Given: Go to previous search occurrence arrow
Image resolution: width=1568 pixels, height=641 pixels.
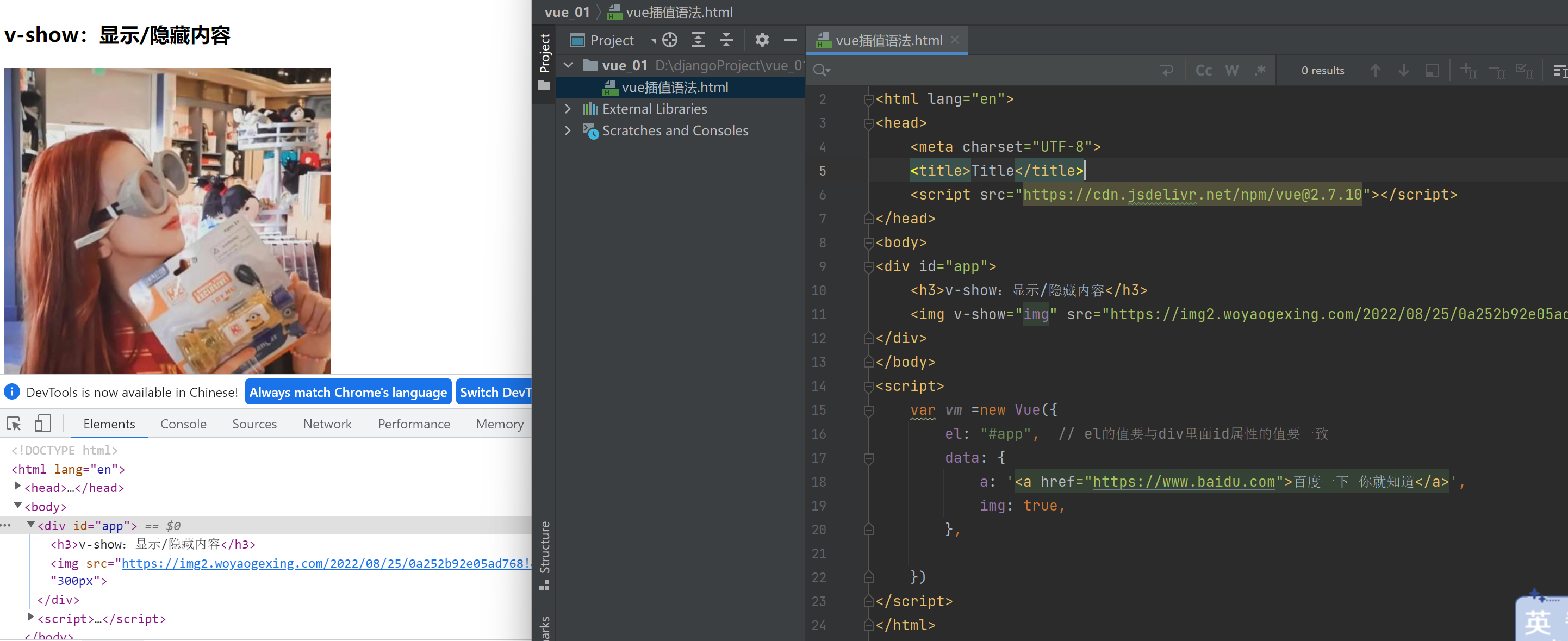Looking at the screenshot, I should point(1375,71).
